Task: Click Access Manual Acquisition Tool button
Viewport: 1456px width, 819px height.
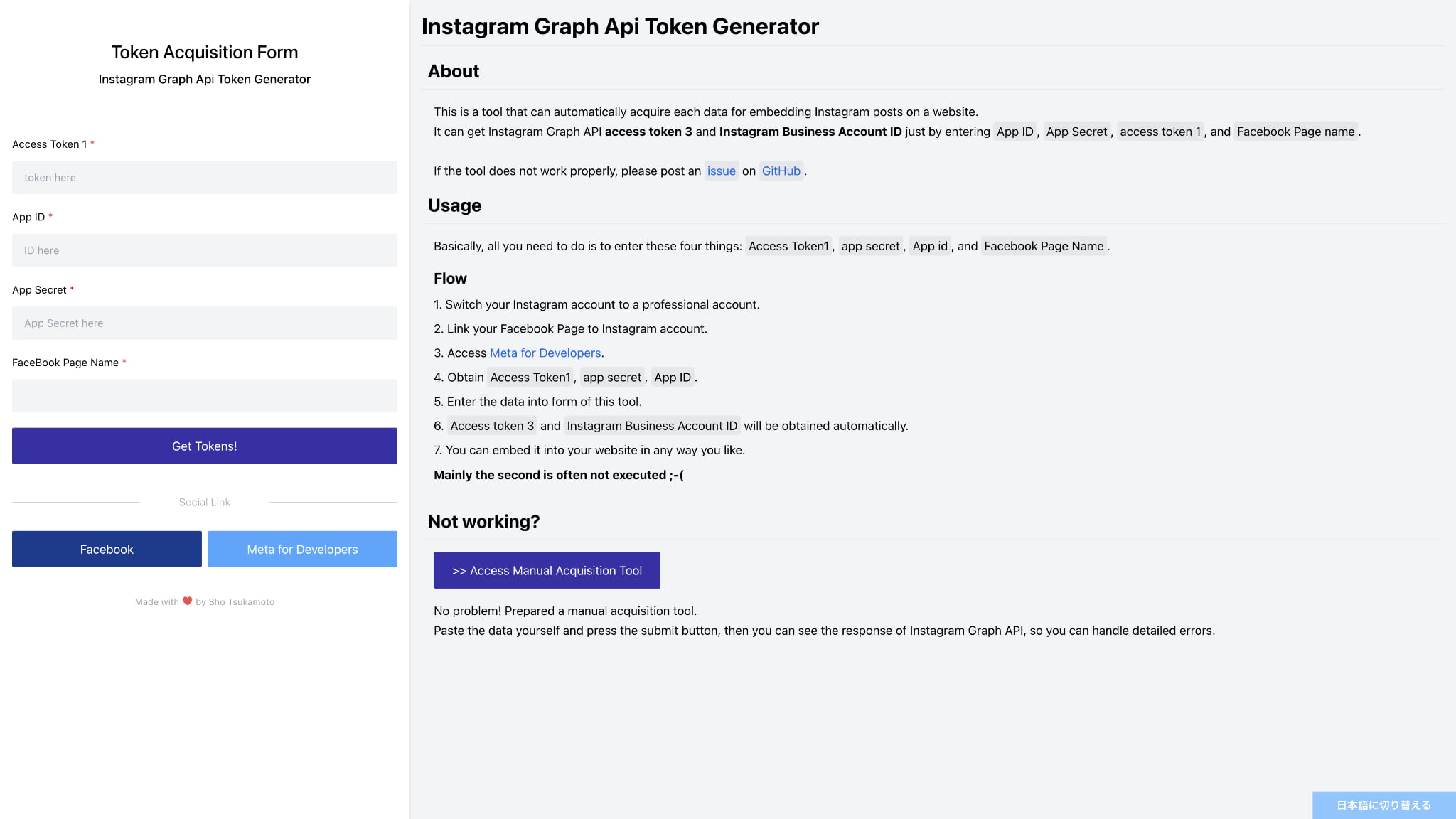Action: (x=547, y=571)
